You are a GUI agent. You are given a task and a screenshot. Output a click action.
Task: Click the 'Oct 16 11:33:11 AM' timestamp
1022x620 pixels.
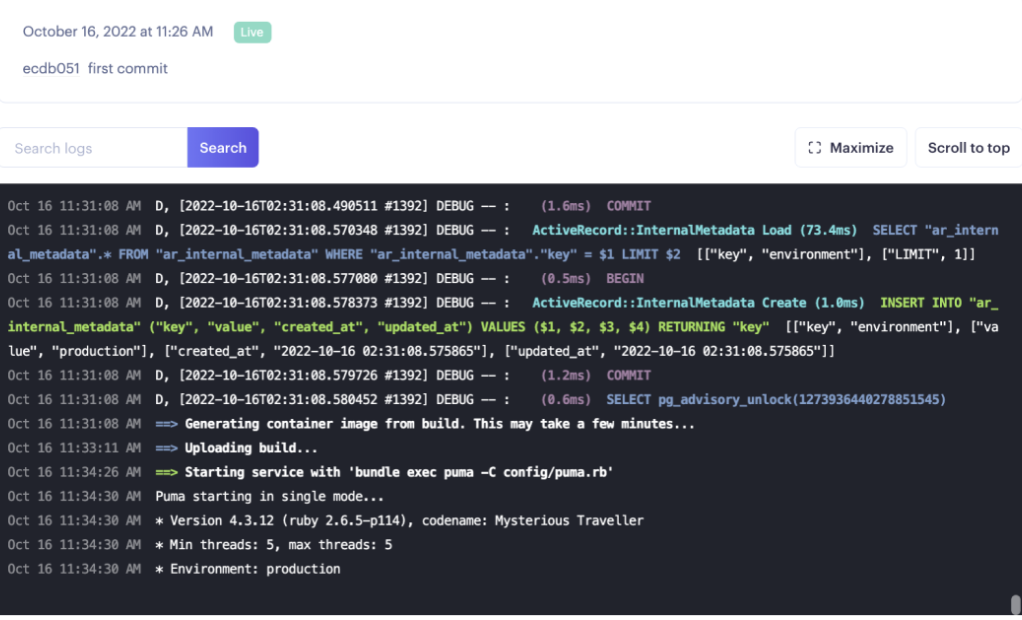pos(74,448)
